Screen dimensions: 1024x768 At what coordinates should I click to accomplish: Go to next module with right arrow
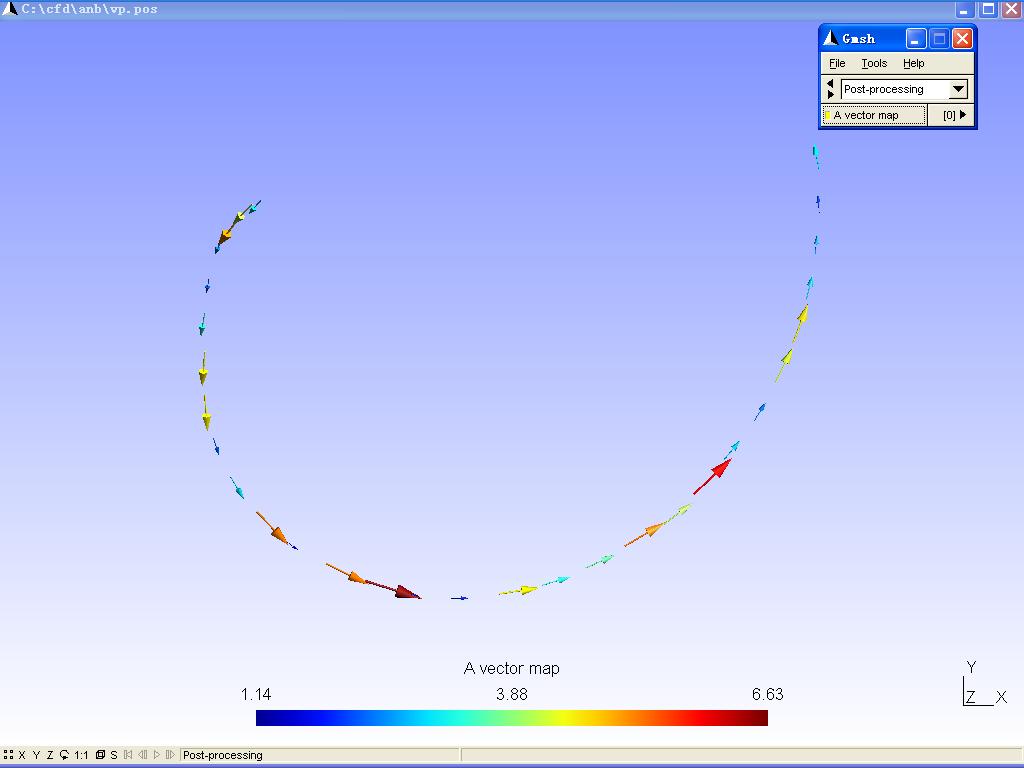(x=830, y=95)
